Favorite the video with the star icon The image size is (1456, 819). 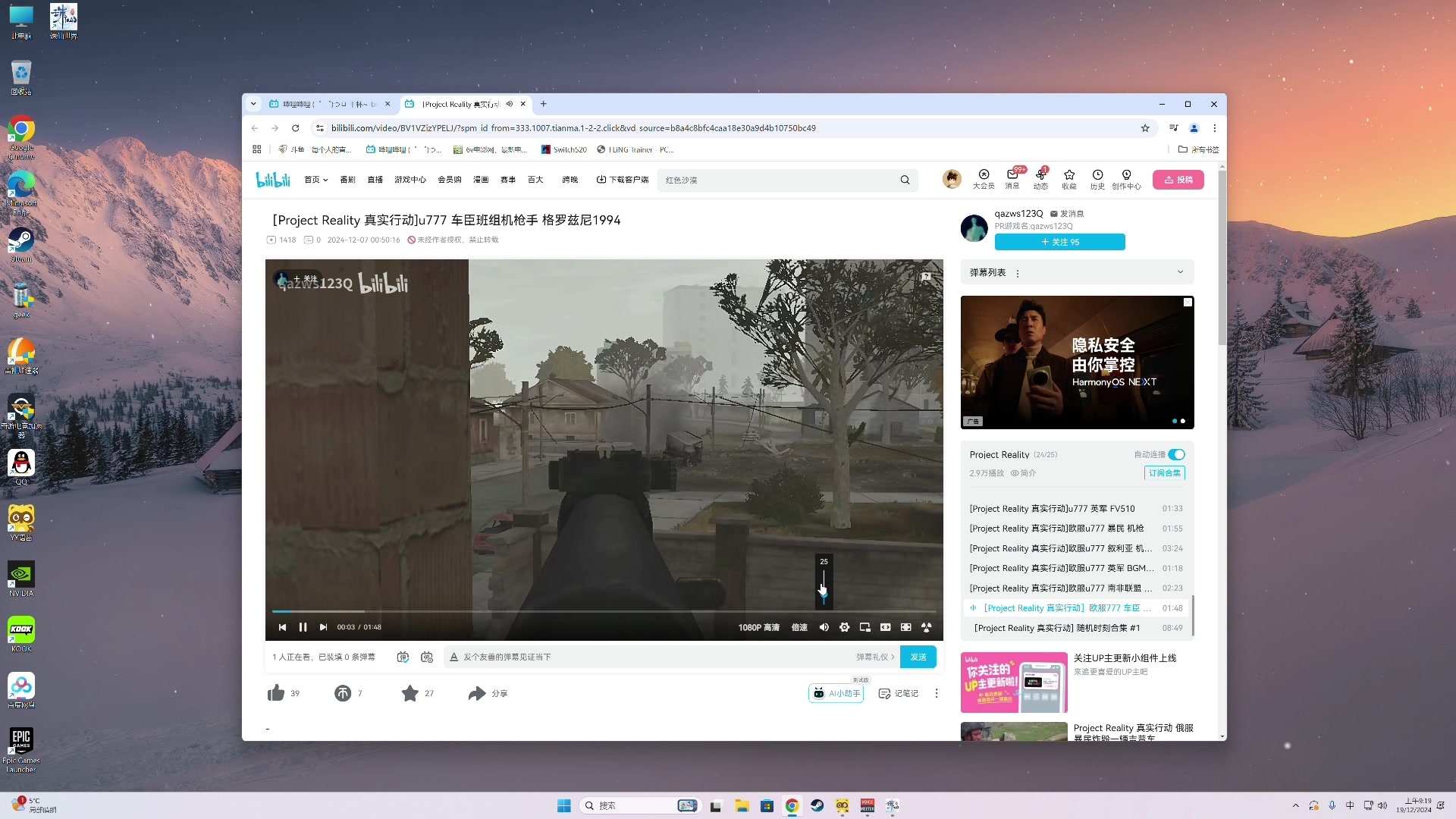409,693
